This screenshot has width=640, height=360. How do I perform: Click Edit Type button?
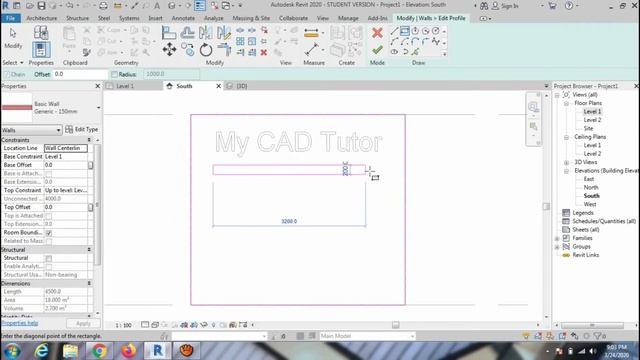pos(82,129)
